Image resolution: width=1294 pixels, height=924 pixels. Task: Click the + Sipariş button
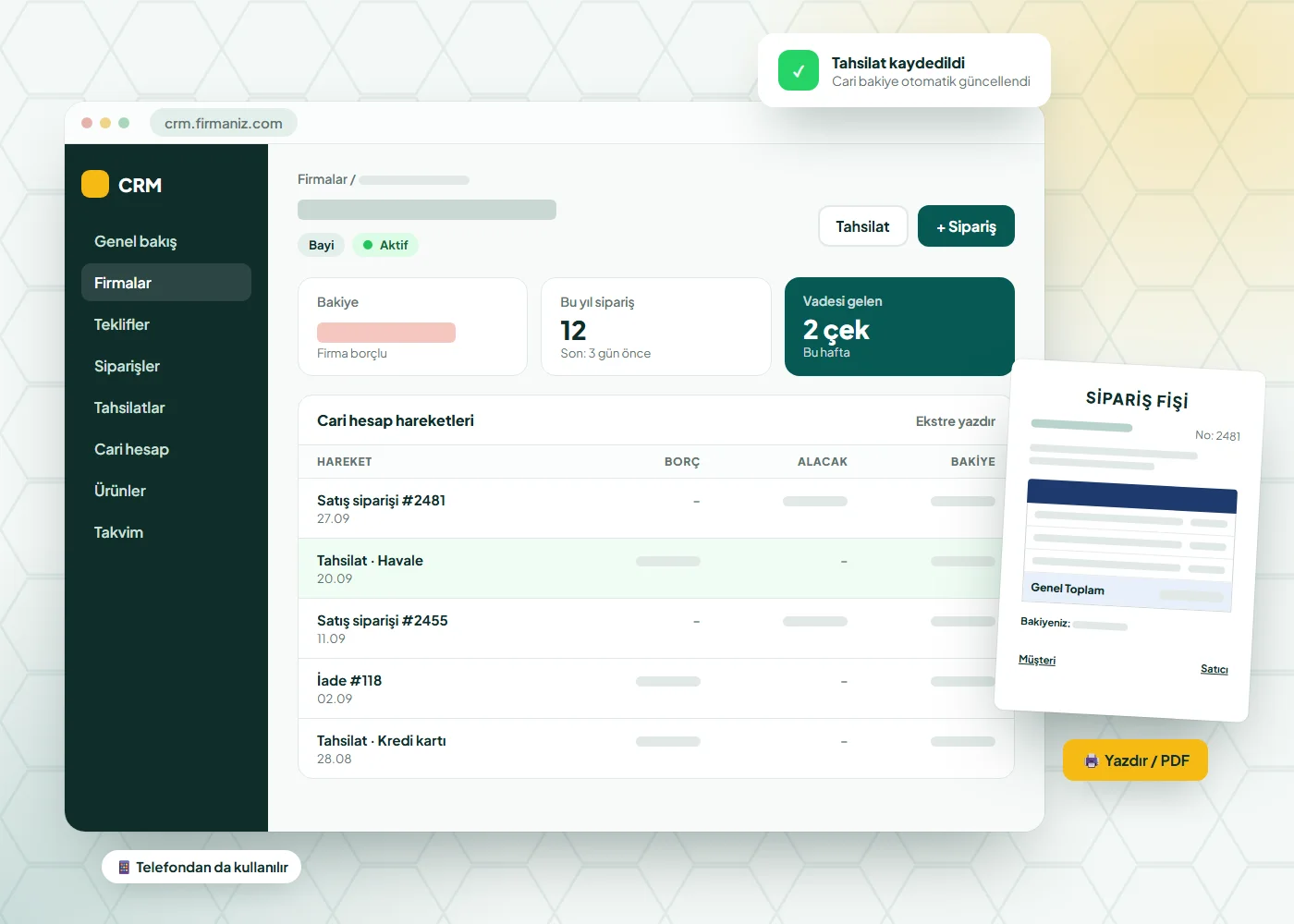[x=966, y=226]
